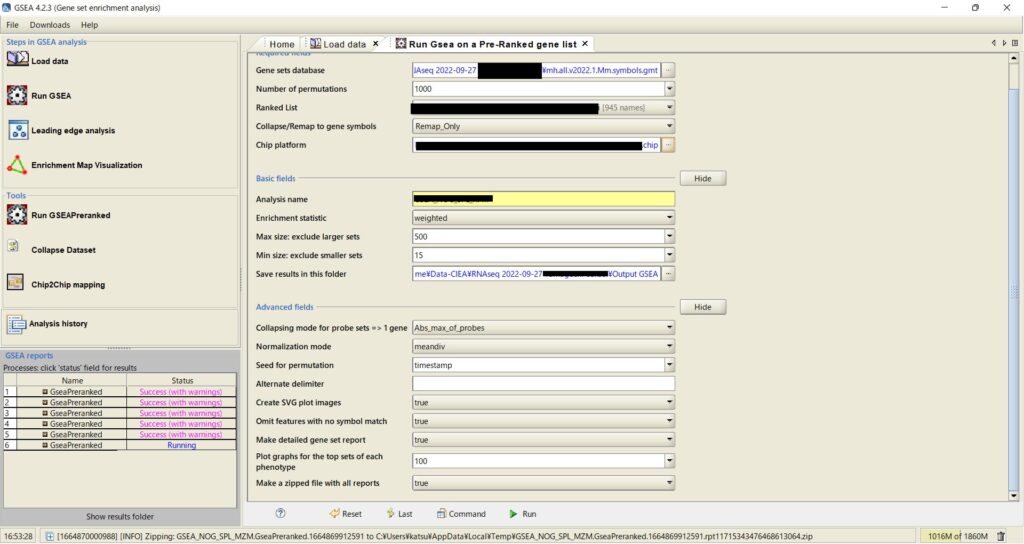Click the trash icon in the status bar
Screen dimensions: 1024x544
click(x=1000, y=536)
